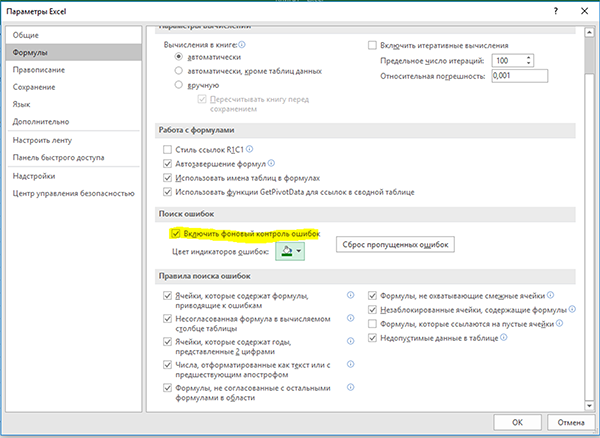This screenshot has height=438, width=600.
Task: Select Формулы category in sidebar
Action: tap(73, 52)
